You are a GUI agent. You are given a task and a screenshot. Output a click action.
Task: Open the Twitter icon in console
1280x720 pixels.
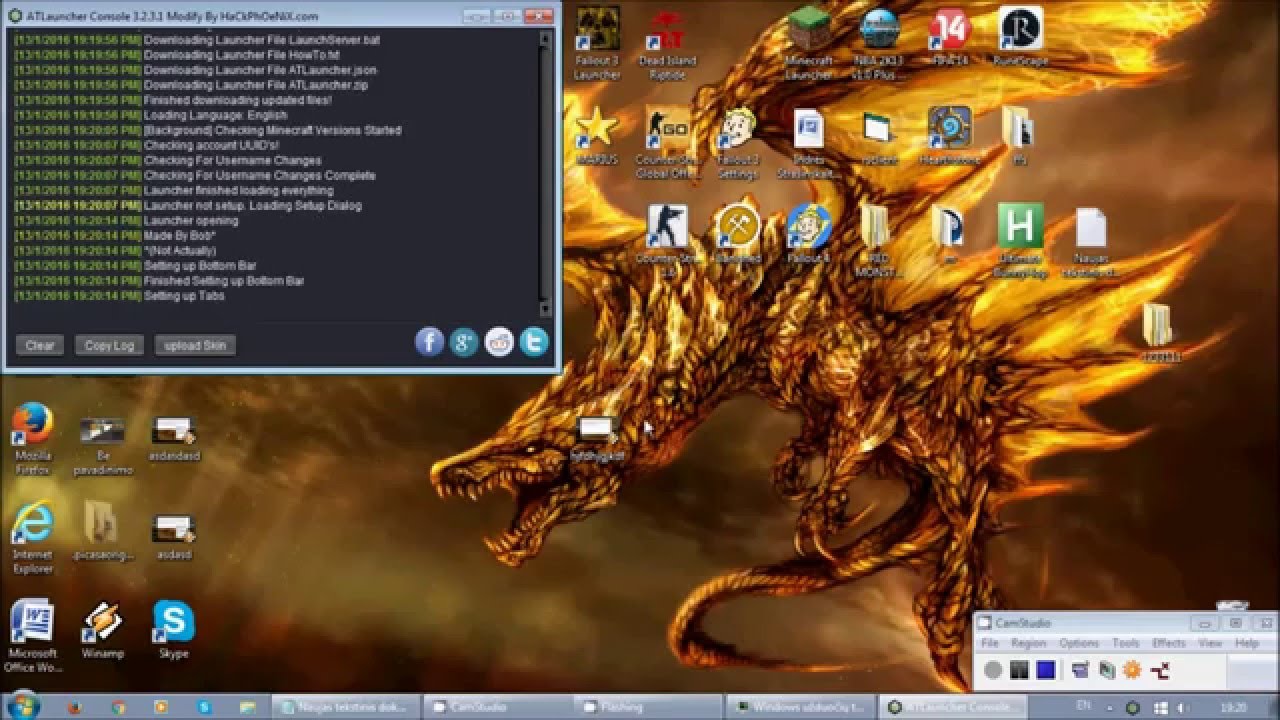pos(534,342)
